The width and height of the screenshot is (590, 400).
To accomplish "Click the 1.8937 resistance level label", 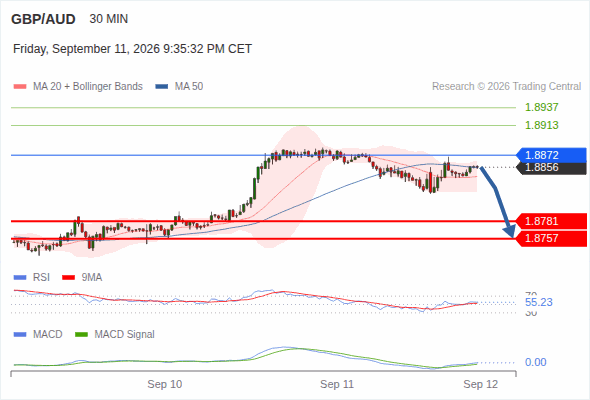I will 541,107.
